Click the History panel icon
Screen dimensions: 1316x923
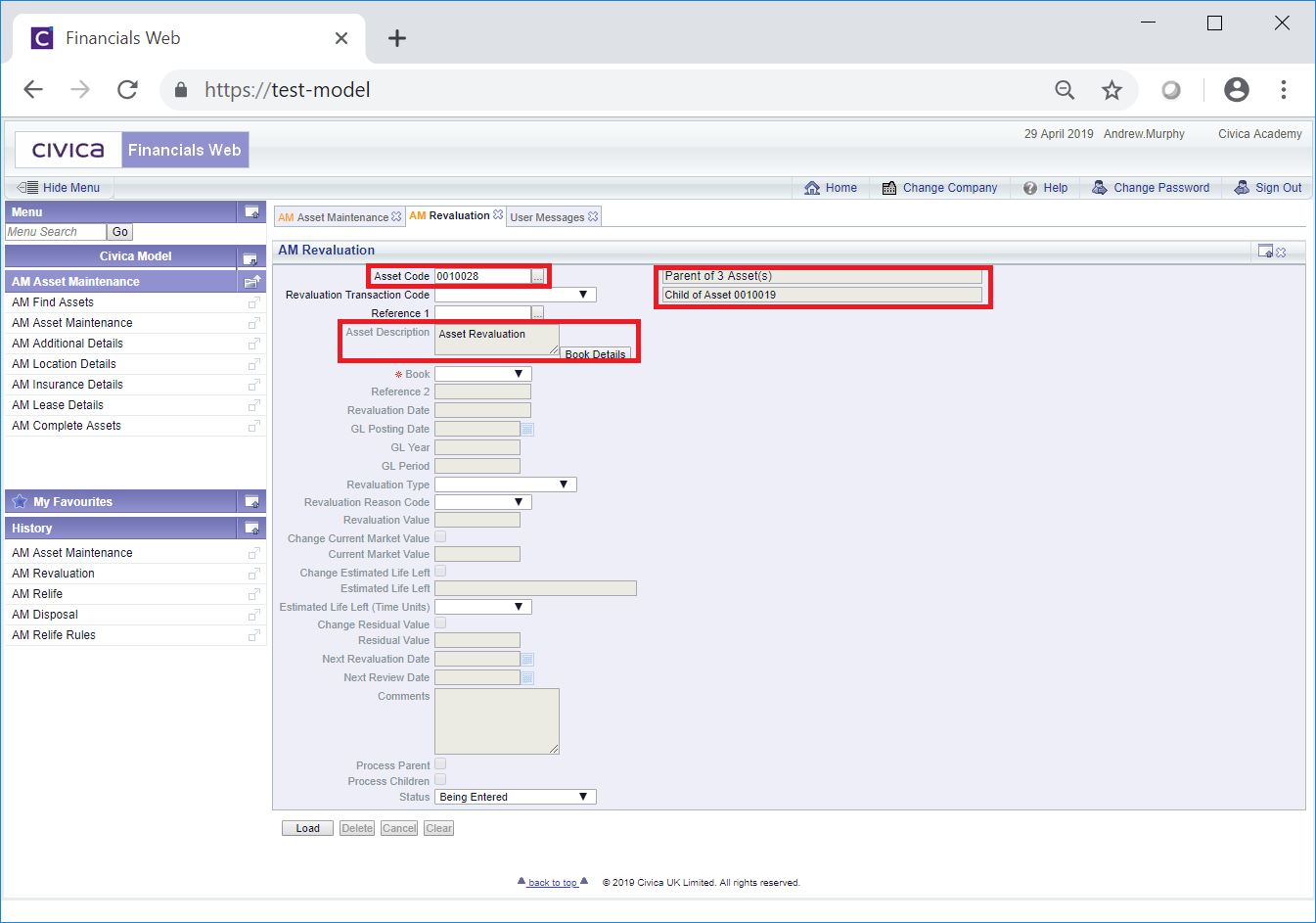pyautogui.click(x=251, y=529)
